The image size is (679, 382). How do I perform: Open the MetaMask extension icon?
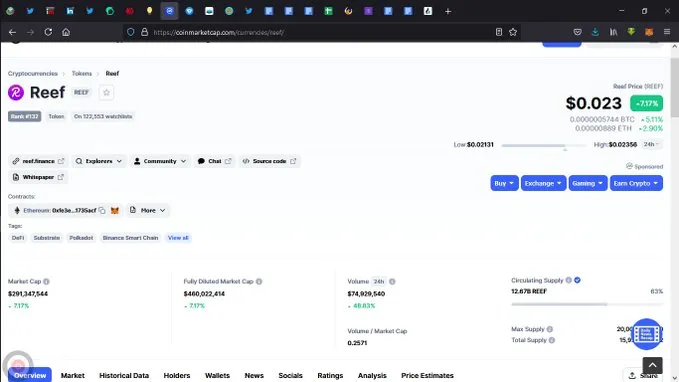pyautogui.click(x=649, y=32)
